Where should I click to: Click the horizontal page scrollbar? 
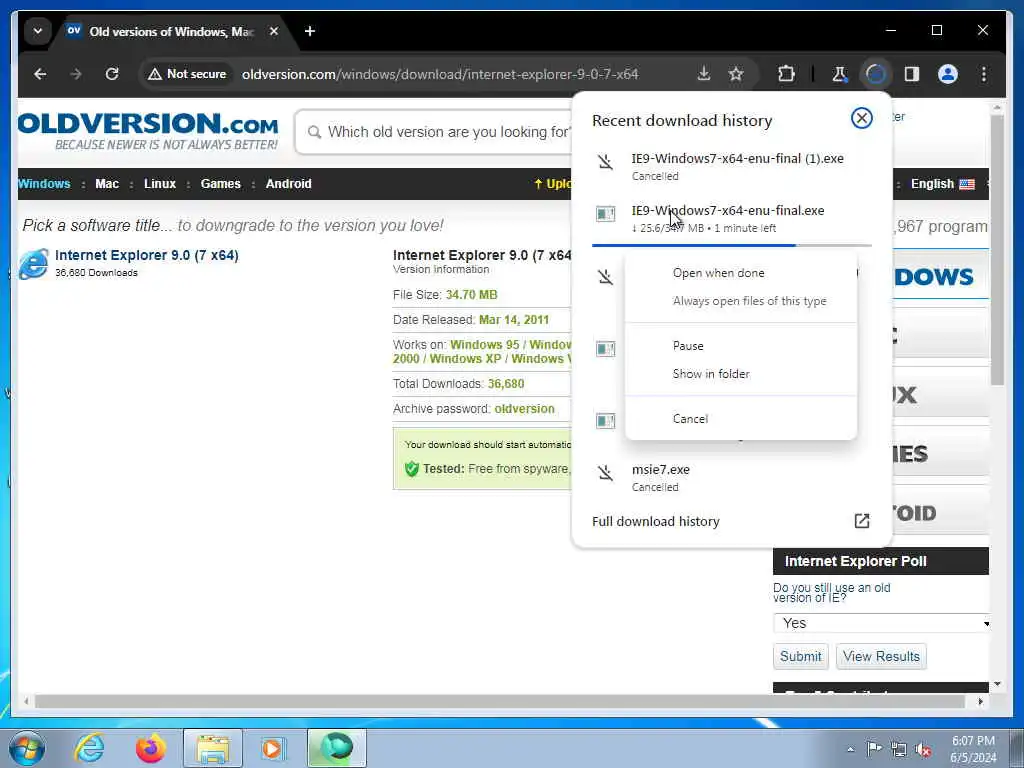click(500, 701)
